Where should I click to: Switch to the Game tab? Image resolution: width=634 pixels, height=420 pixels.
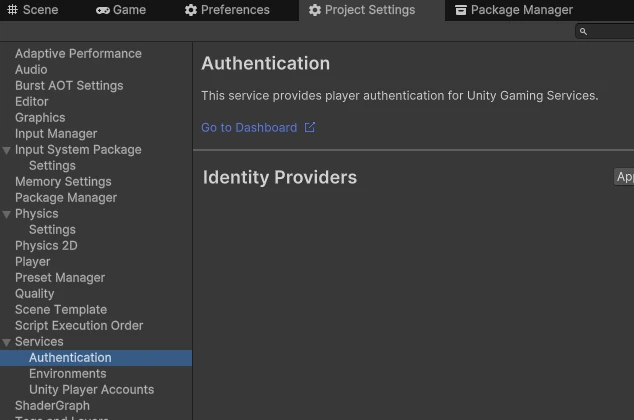pyautogui.click(x=121, y=10)
